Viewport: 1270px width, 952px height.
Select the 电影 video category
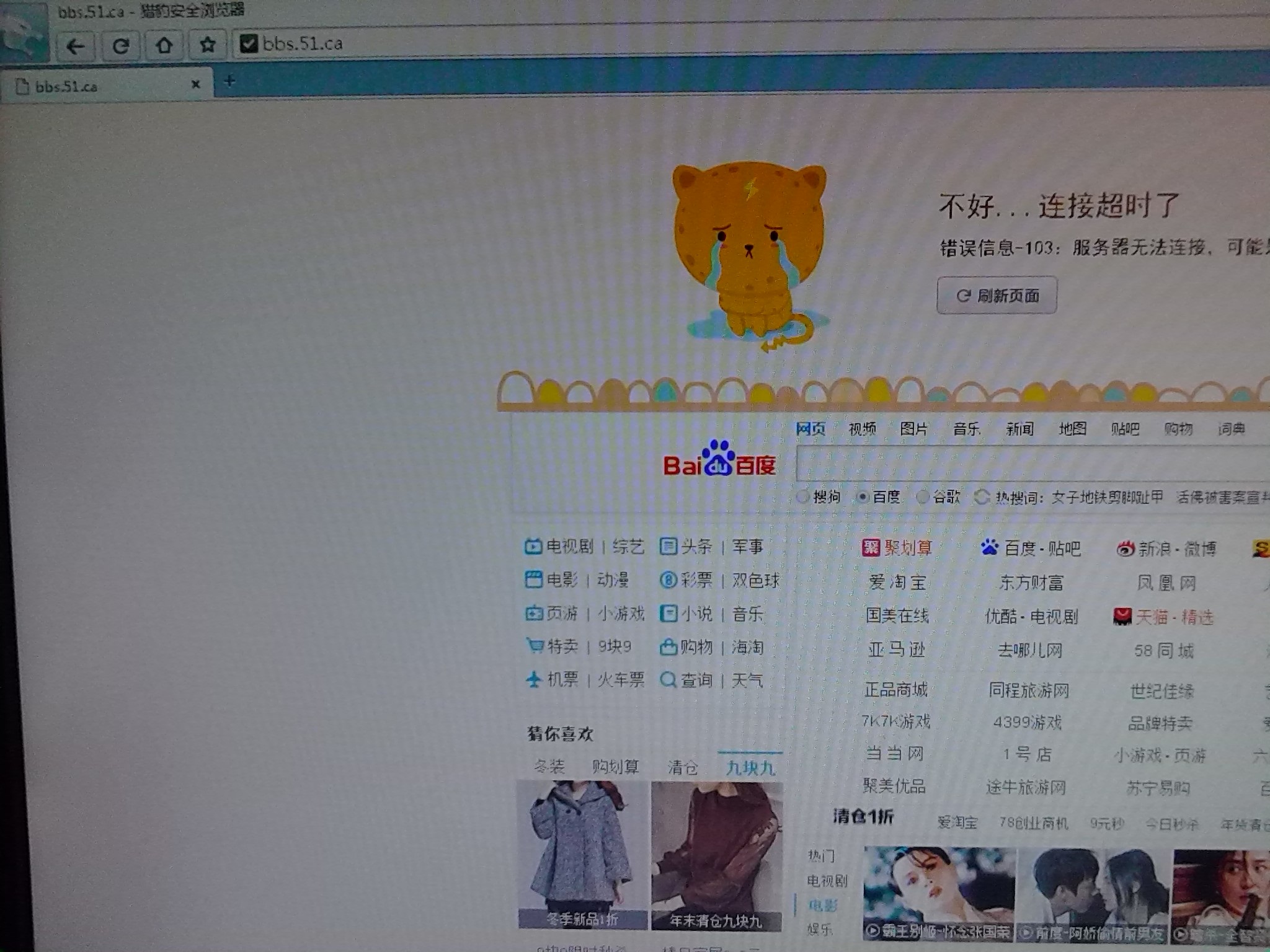pyautogui.click(x=823, y=906)
